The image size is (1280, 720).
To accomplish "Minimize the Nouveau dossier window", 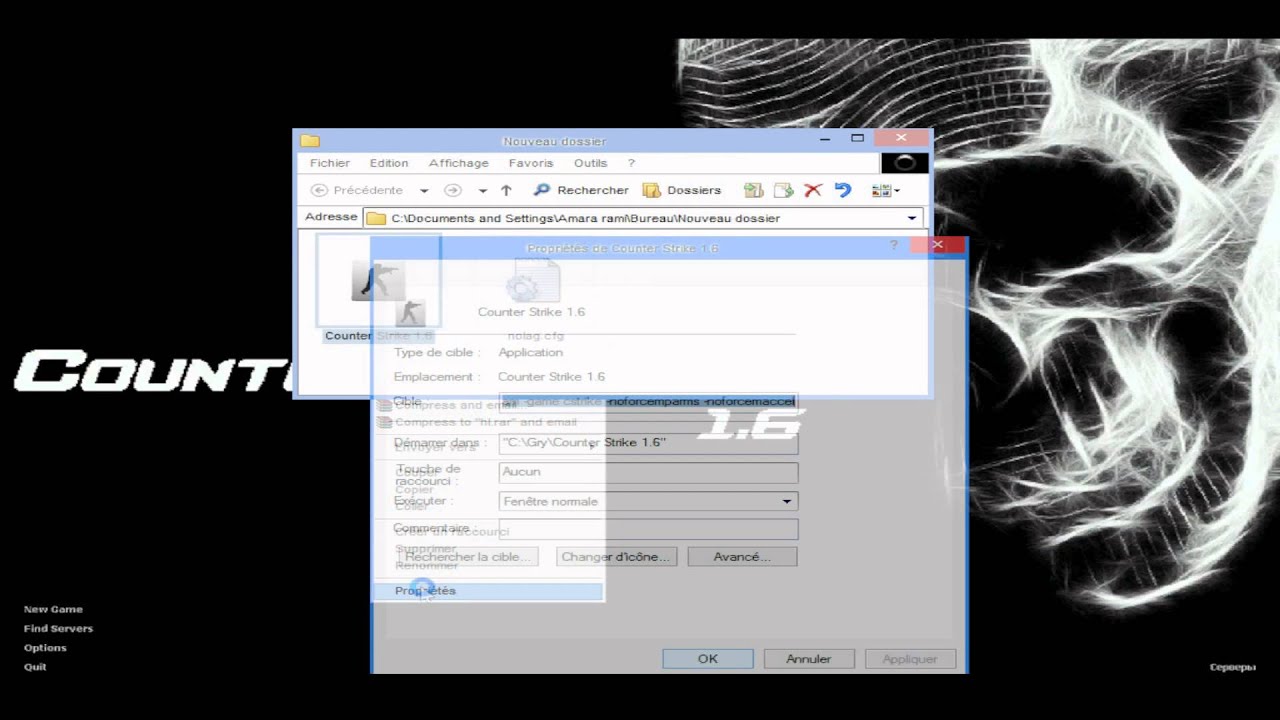I will (825, 138).
